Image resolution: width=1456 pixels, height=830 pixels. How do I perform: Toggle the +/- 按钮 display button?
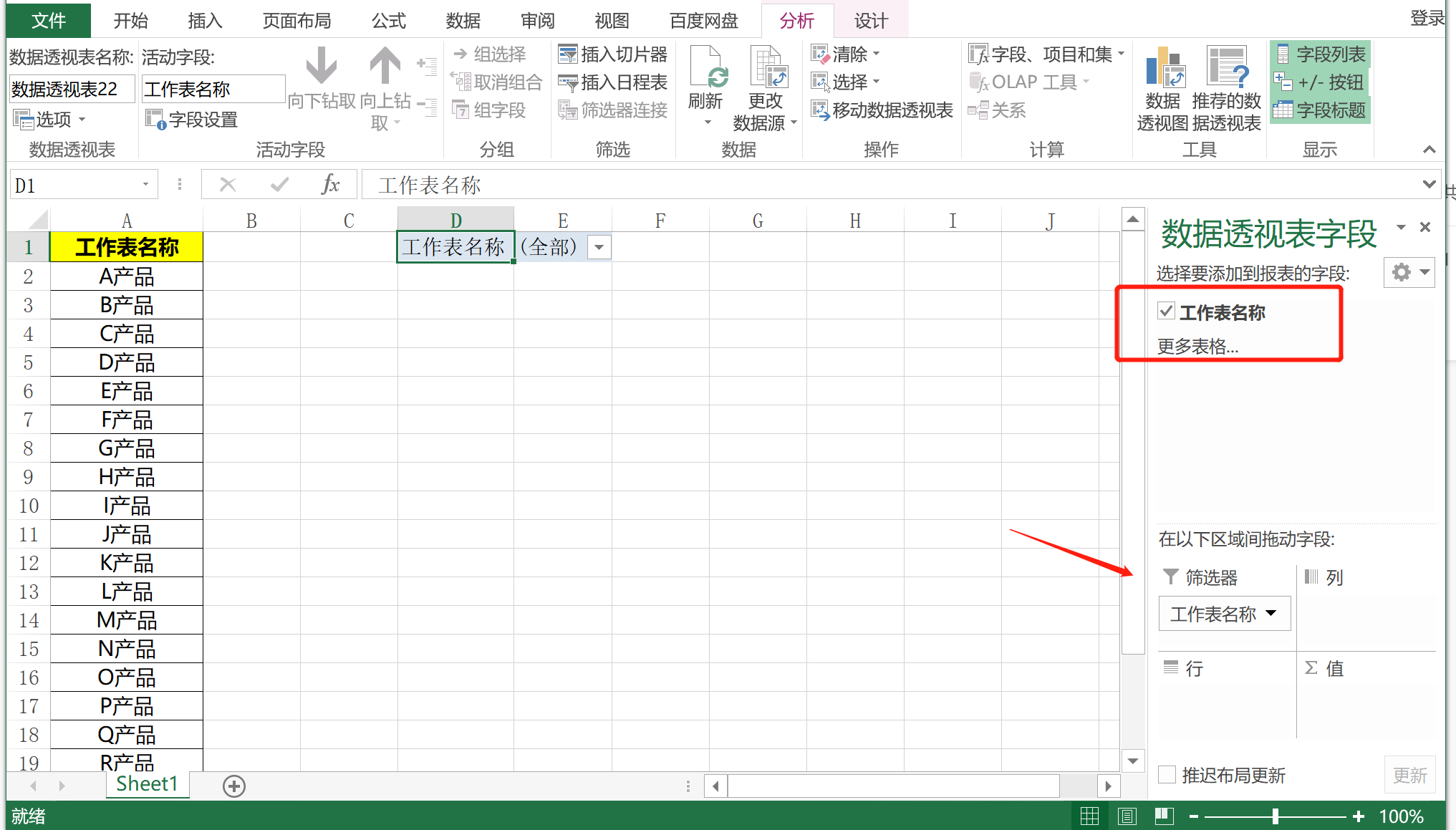click(x=1320, y=82)
